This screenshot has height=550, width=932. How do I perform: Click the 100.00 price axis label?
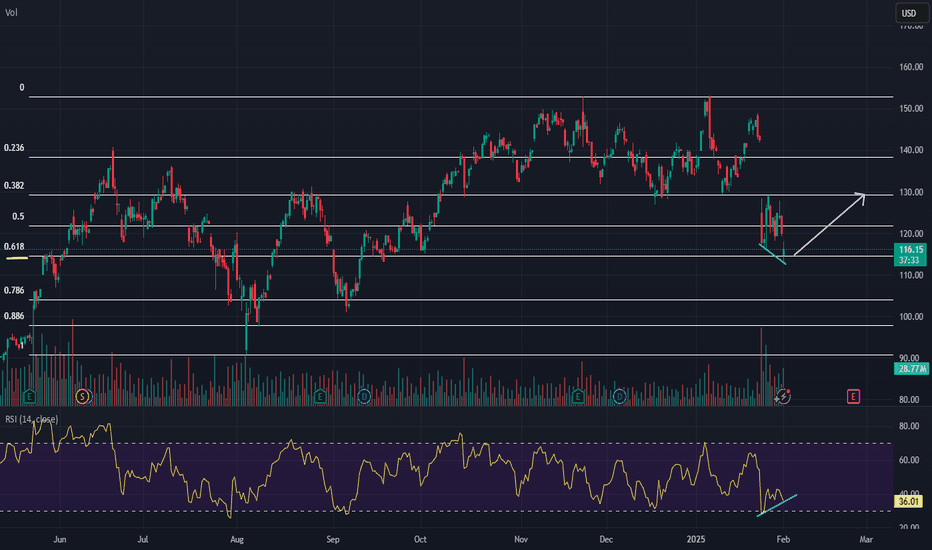pyautogui.click(x=911, y=317)
